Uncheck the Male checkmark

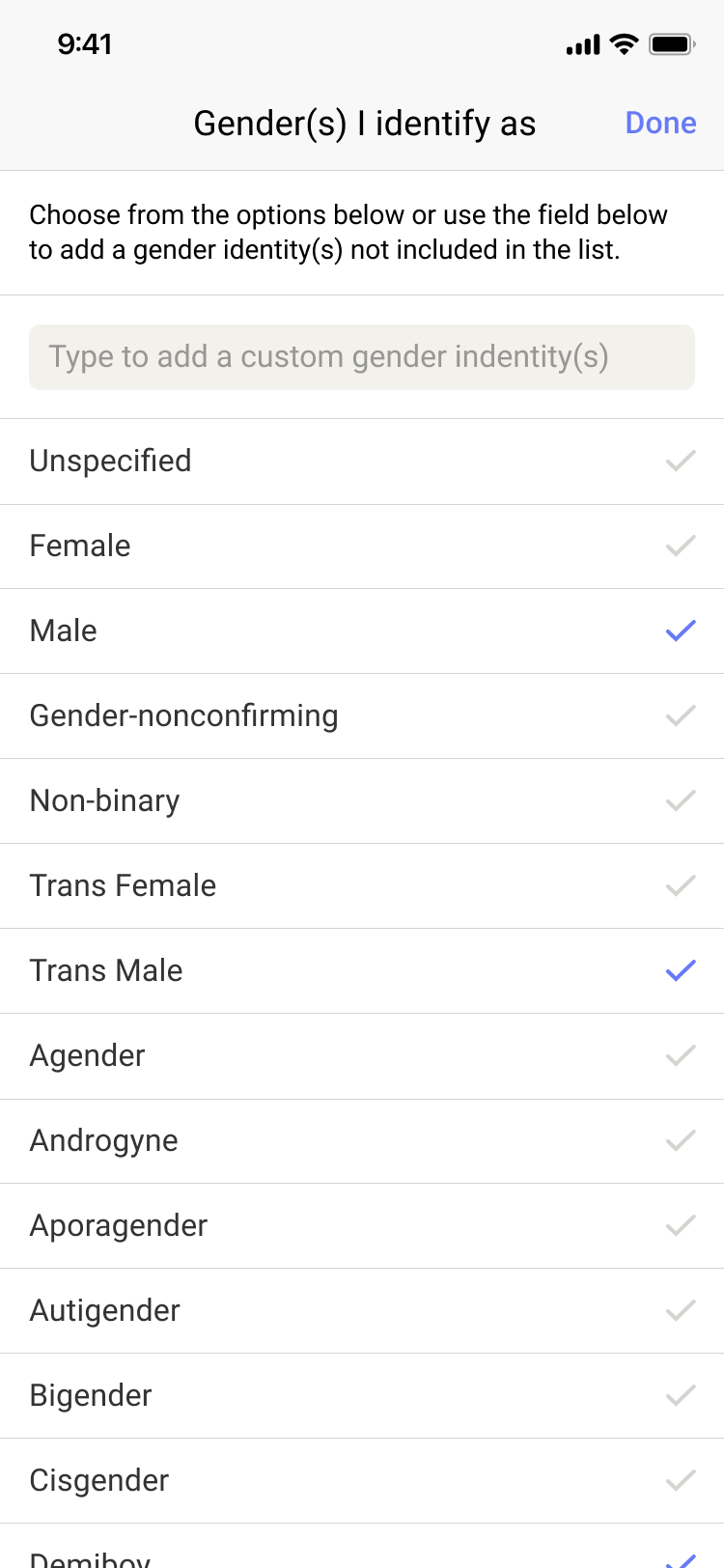tap(681, 631)
